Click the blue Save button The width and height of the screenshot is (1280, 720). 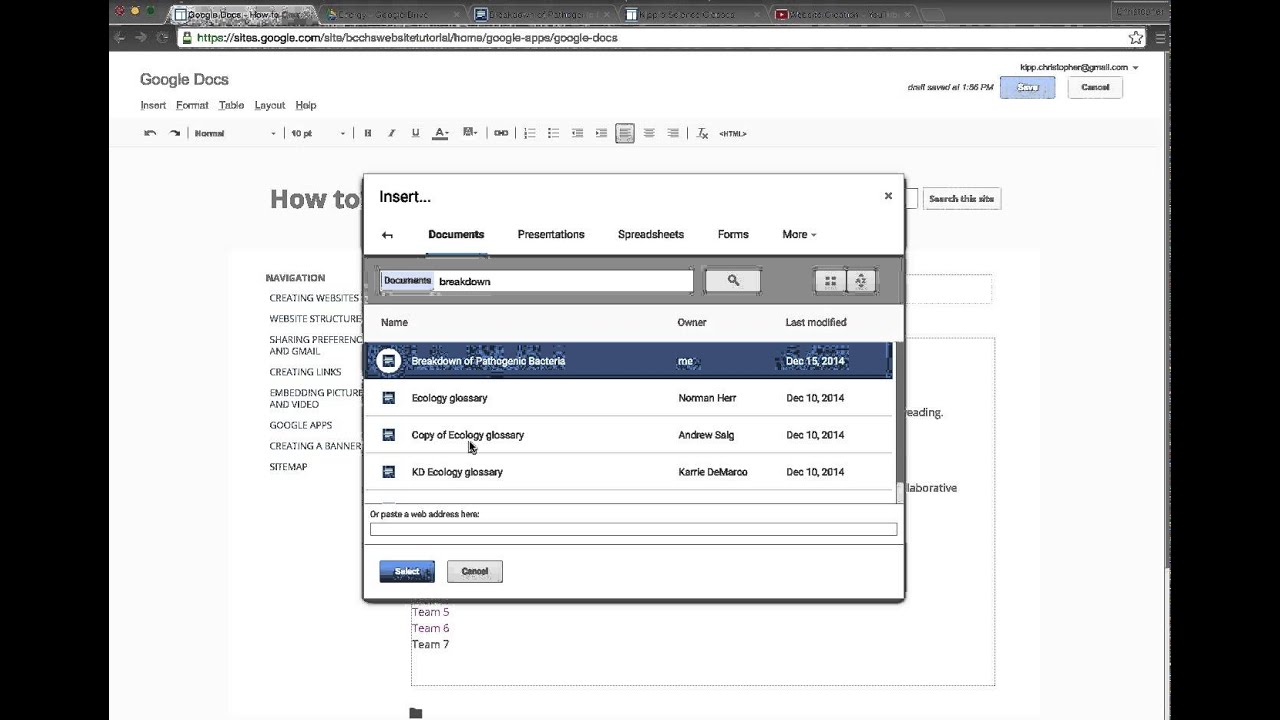click(x=1027, y=87)
